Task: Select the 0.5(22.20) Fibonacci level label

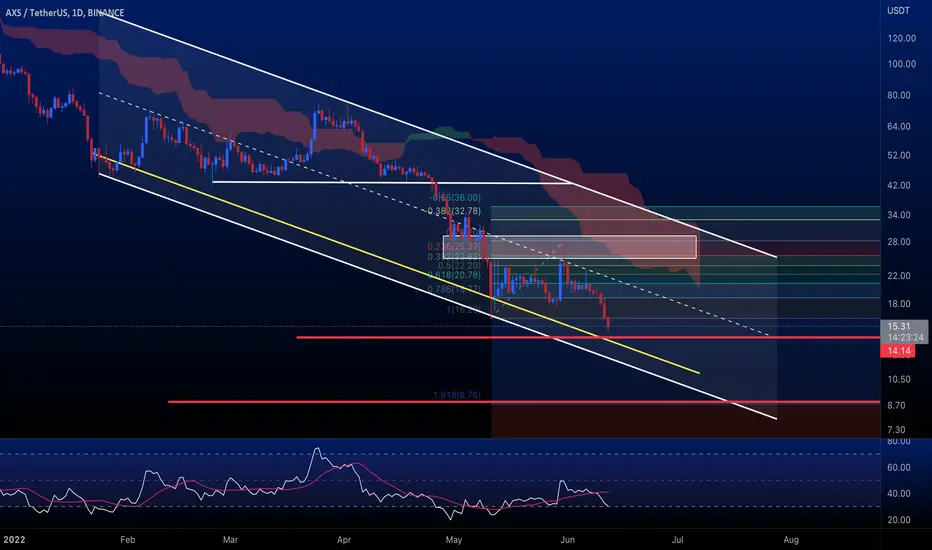Action: pyautogui.click(x=459, y=266)
